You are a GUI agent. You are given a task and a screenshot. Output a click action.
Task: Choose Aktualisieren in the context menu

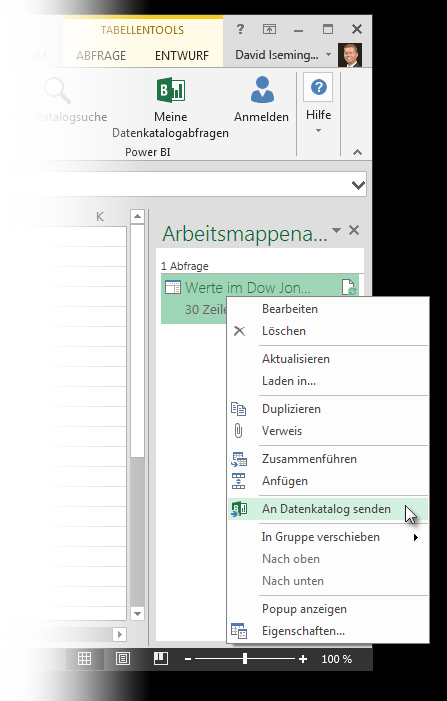(328, 359)
